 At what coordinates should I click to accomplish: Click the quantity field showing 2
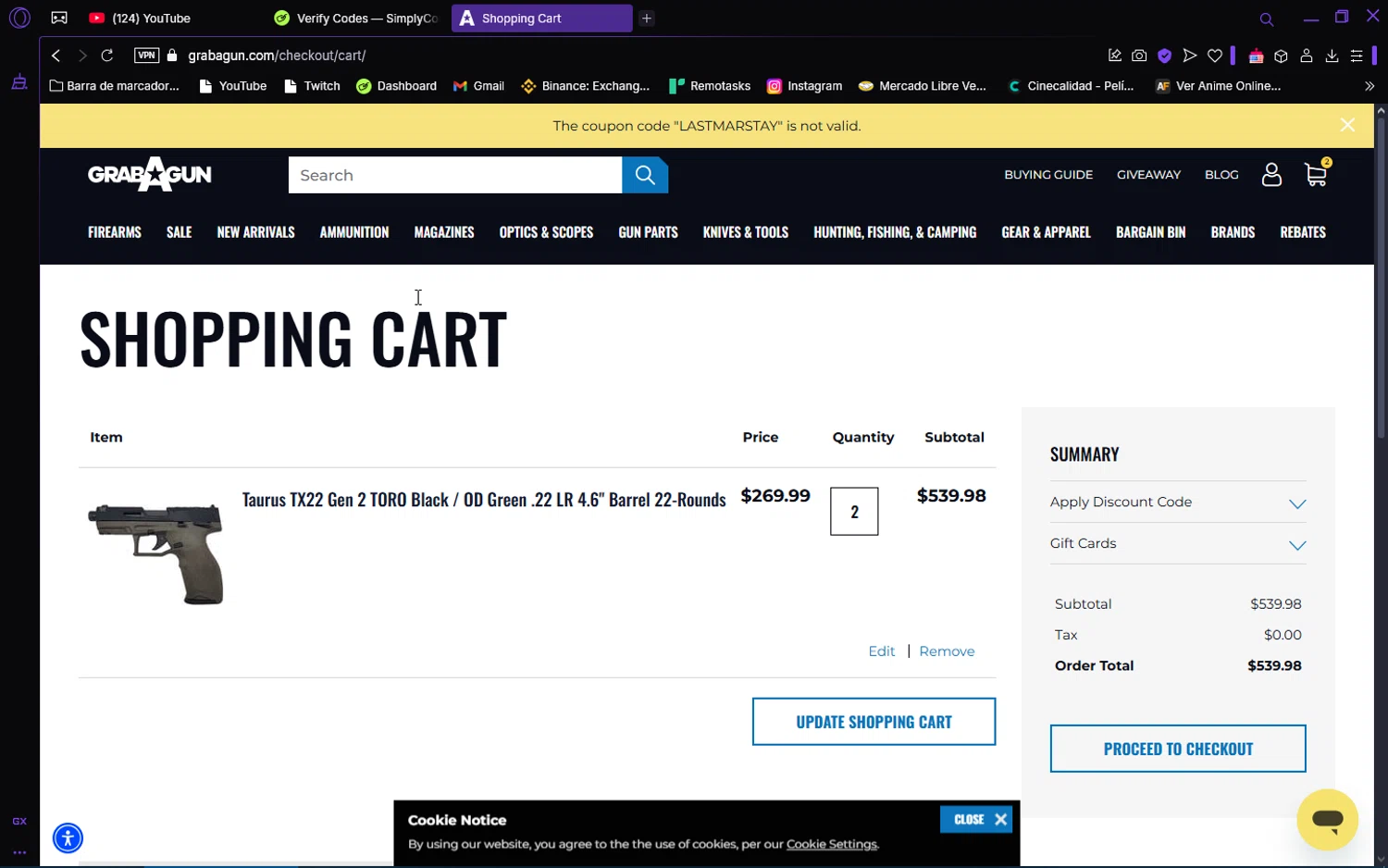pos(854,512)
